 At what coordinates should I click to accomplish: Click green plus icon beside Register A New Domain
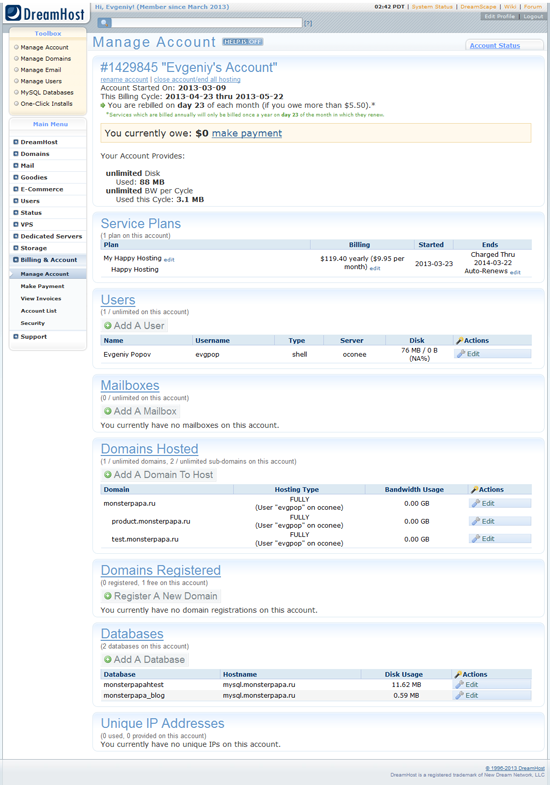pyautogui.click(x=108, y=596)
